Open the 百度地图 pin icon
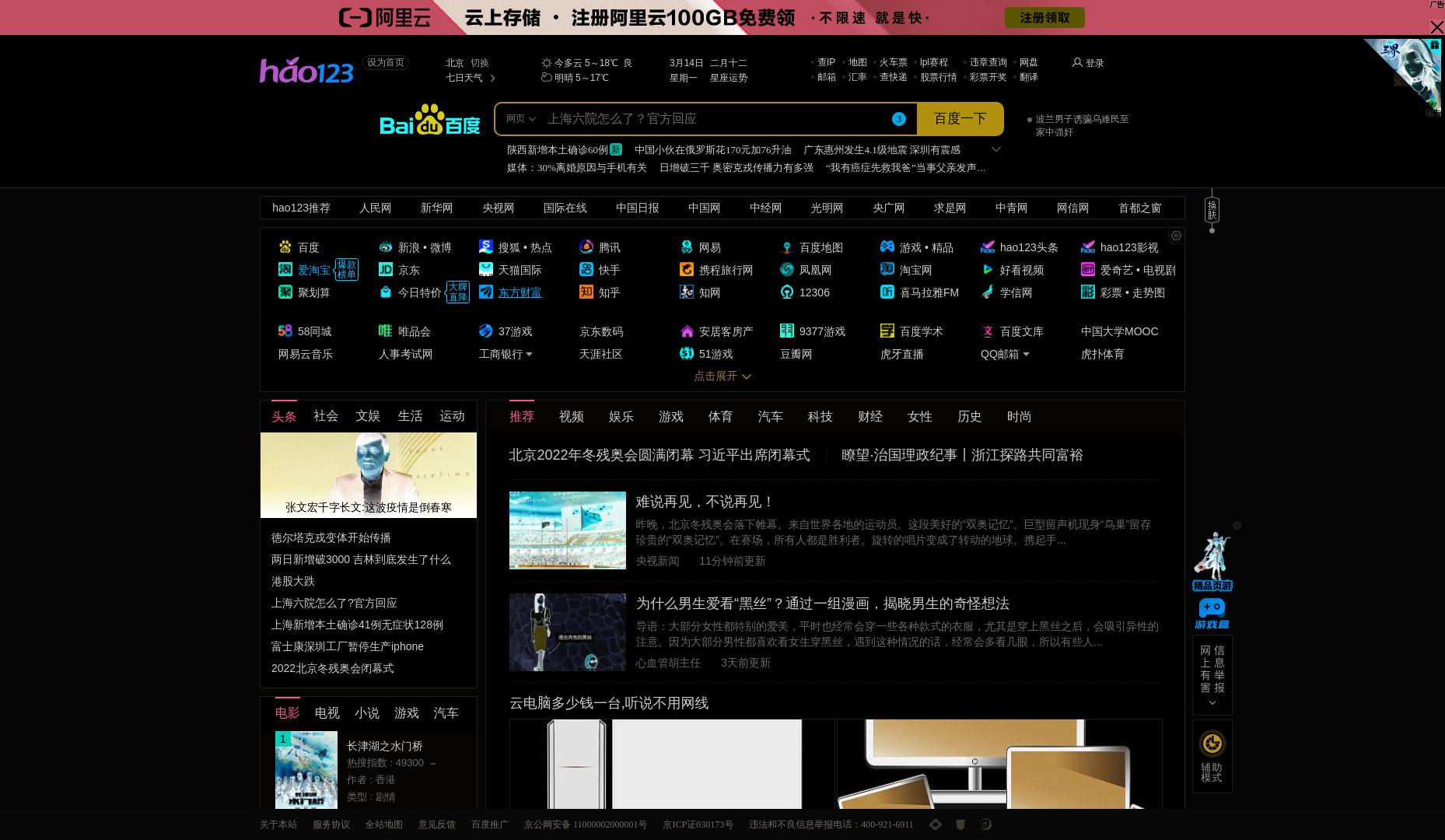1445x840 pixels. pyautogui.click(x=787, y=247)
